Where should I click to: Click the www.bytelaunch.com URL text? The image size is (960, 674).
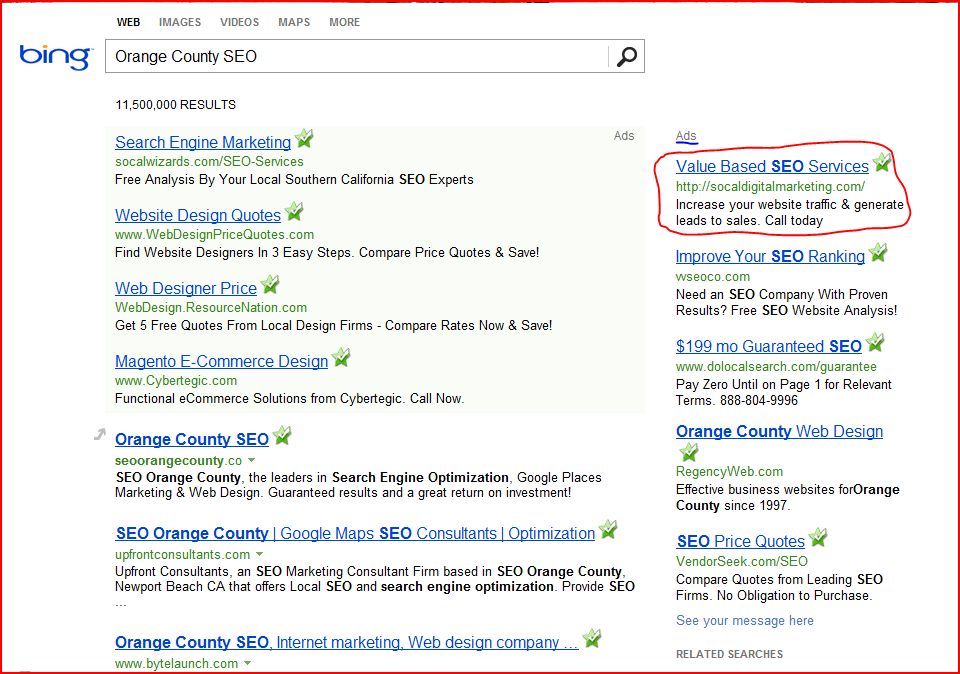pyautogui.click(x=176, y=664)
